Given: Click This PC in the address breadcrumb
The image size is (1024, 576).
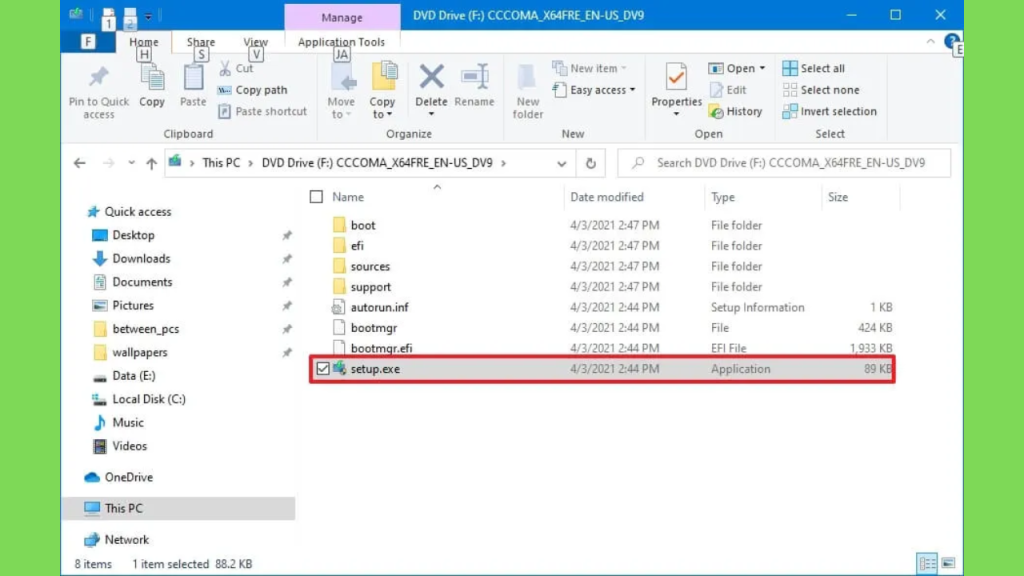Looking at the screenshot, I should 221,163.
